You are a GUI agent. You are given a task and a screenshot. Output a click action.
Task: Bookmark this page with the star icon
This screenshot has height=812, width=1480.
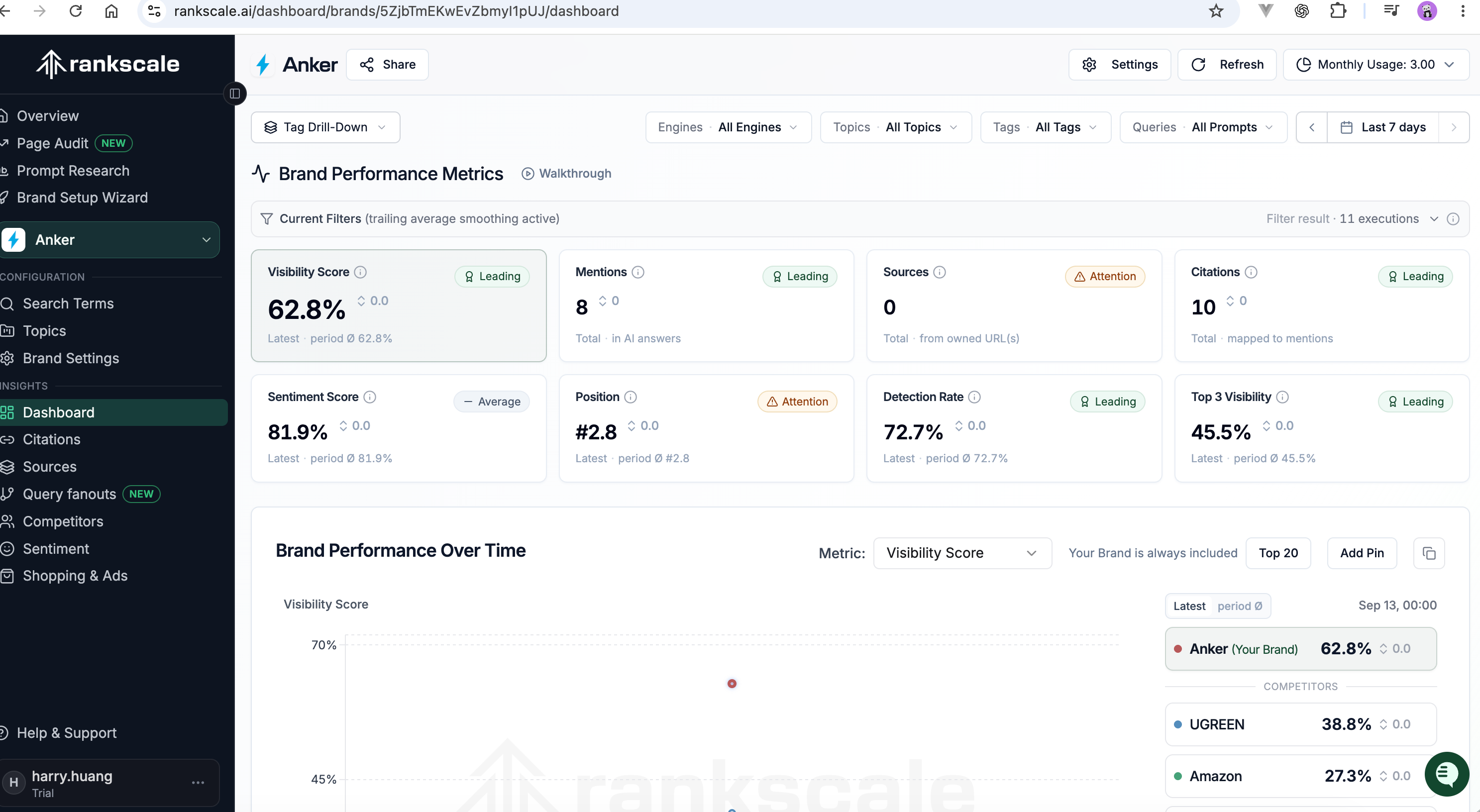pos(1216,11)
